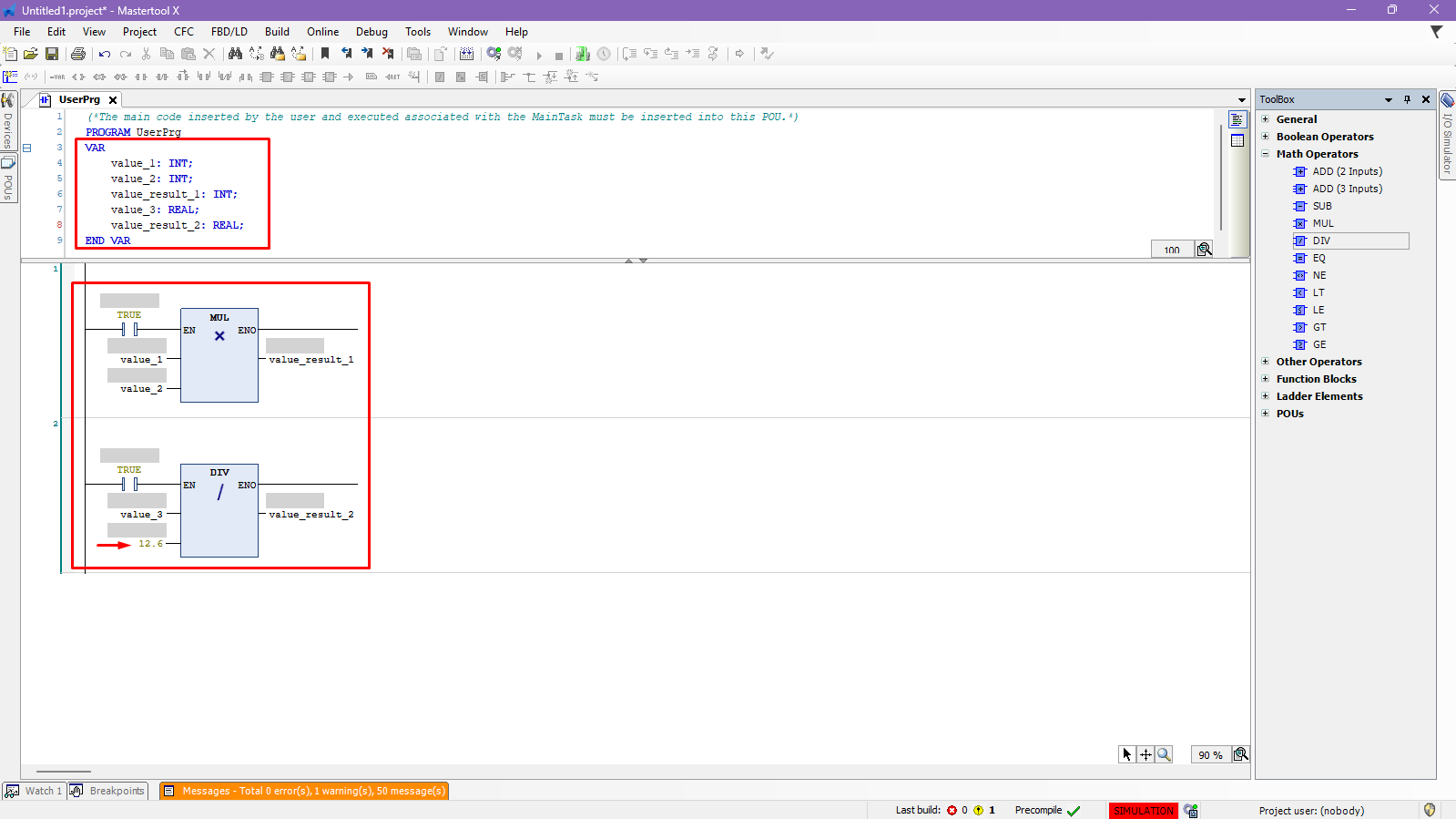Open the Breakpoints panel
1456x819 pixels.
108,791
